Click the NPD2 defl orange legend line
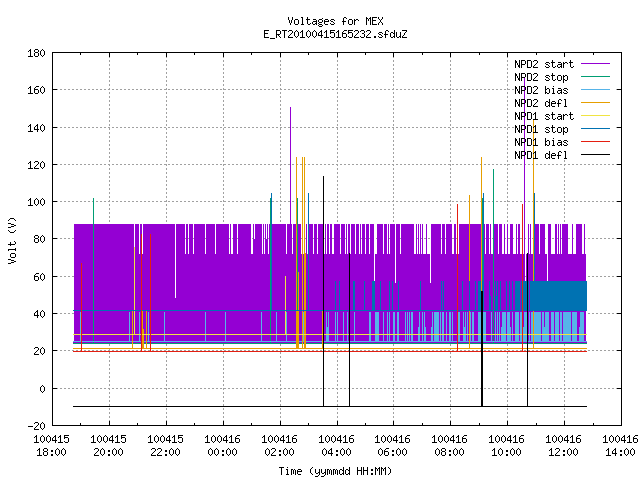 click(x=595, y=103)
